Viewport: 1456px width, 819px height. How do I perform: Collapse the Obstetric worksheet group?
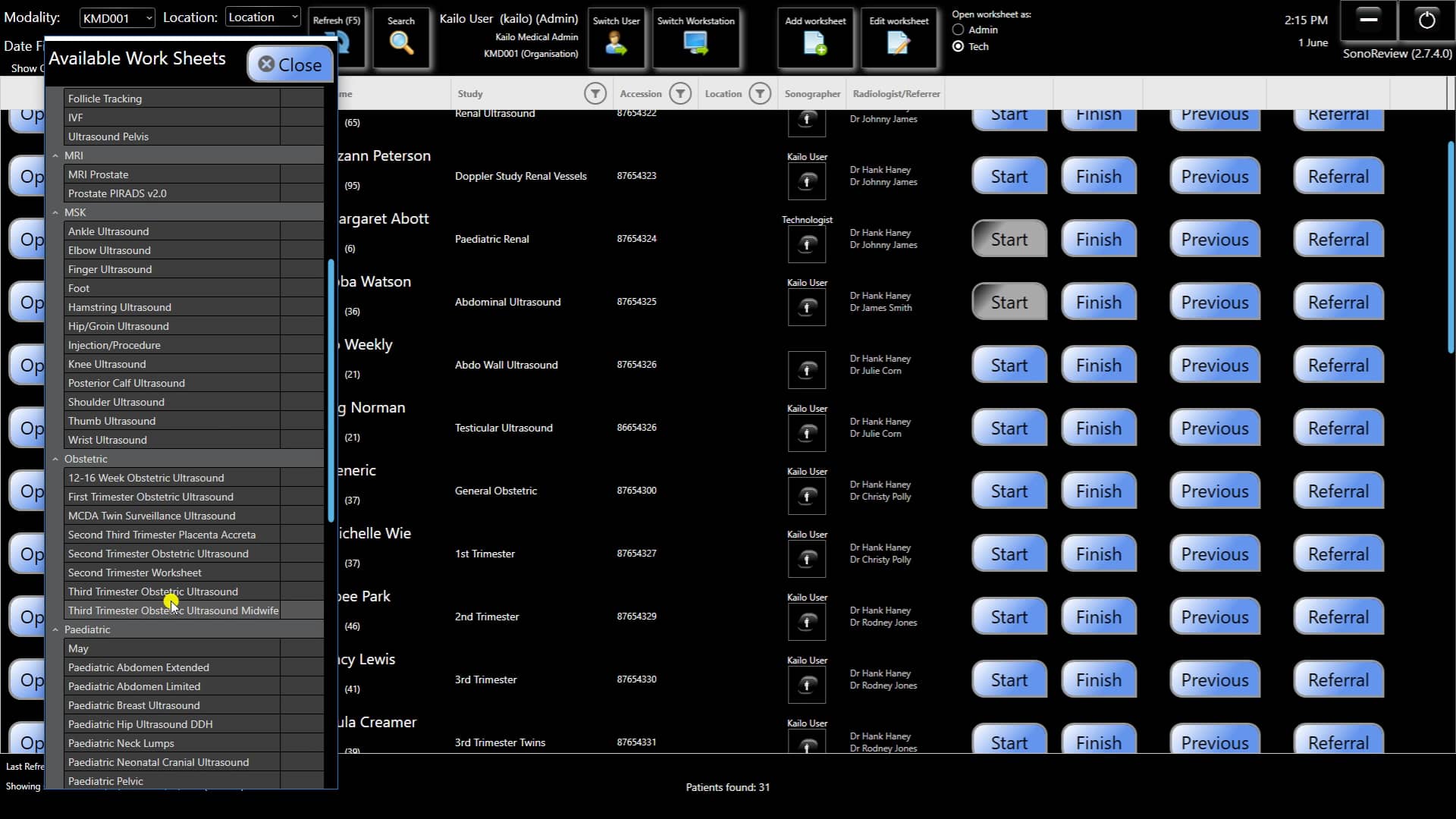pos(55,459)
